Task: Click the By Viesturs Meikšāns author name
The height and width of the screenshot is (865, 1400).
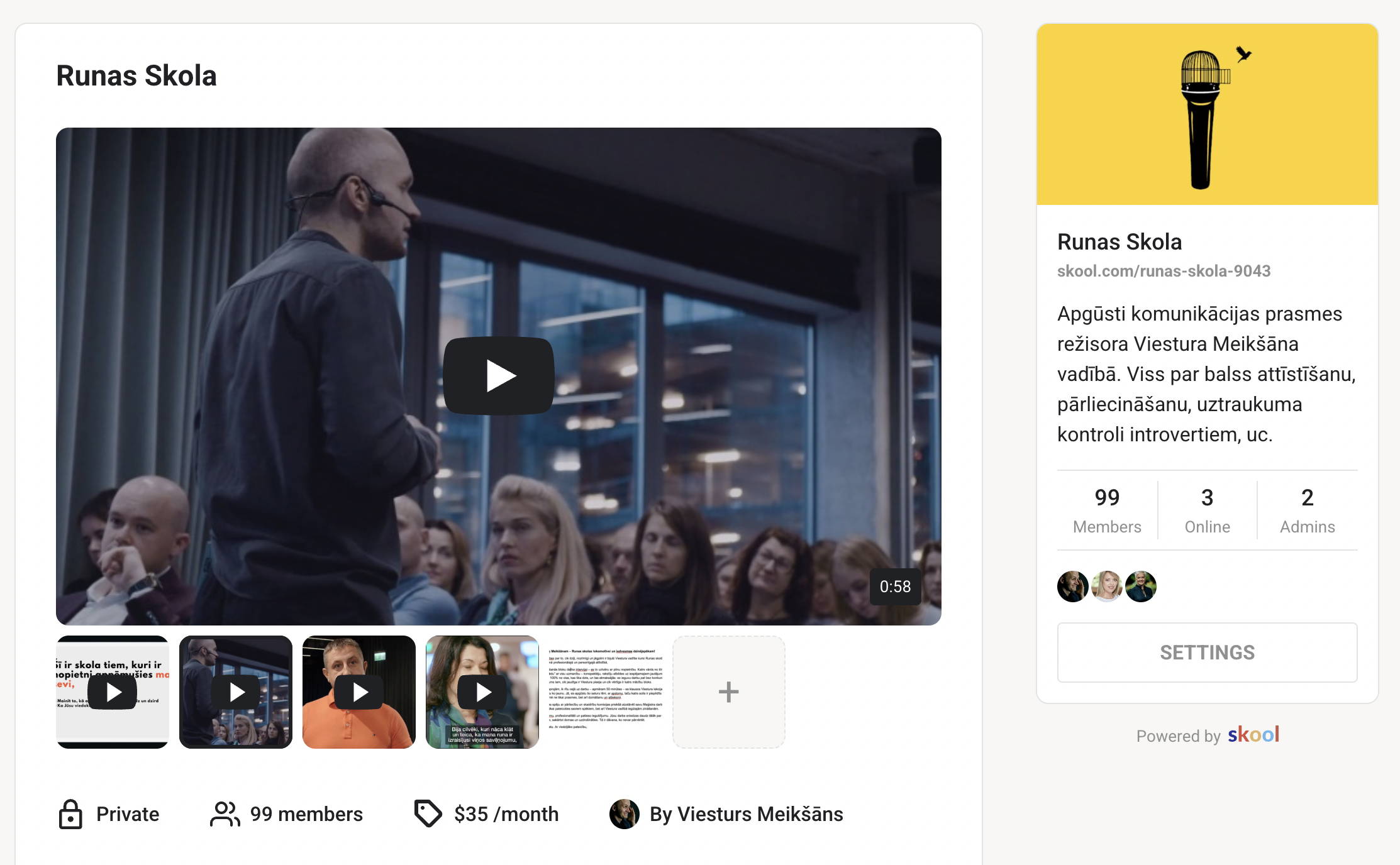Action: (747, 814)
